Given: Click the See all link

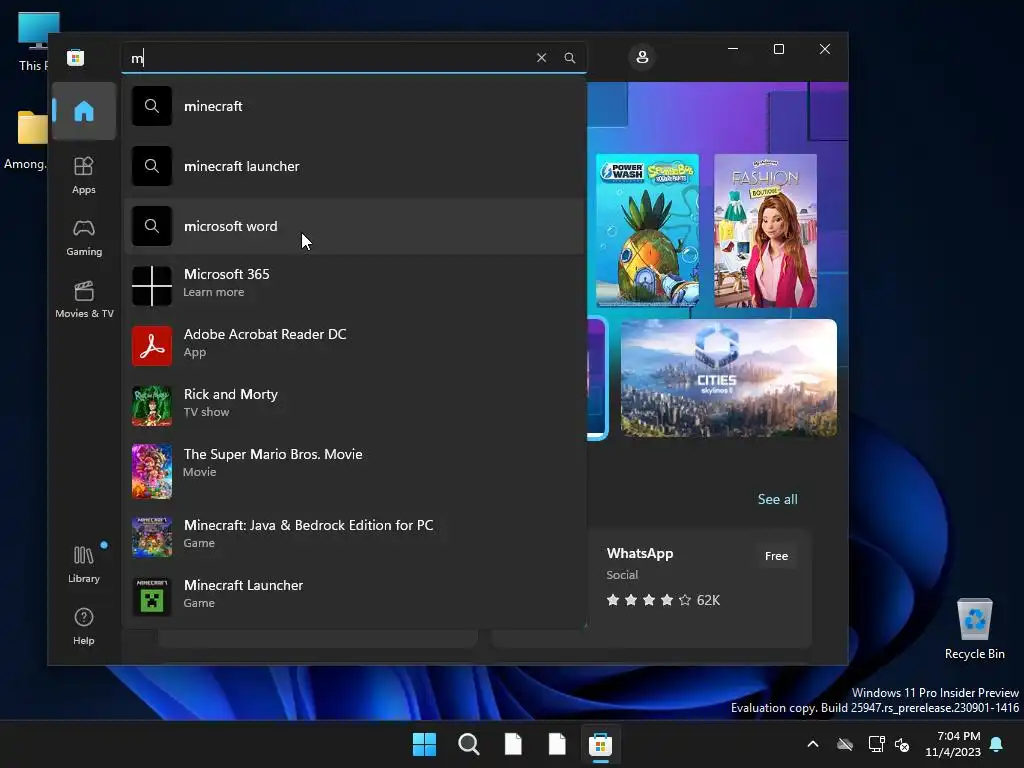Looking at the screenshot, I should (777, 499).
